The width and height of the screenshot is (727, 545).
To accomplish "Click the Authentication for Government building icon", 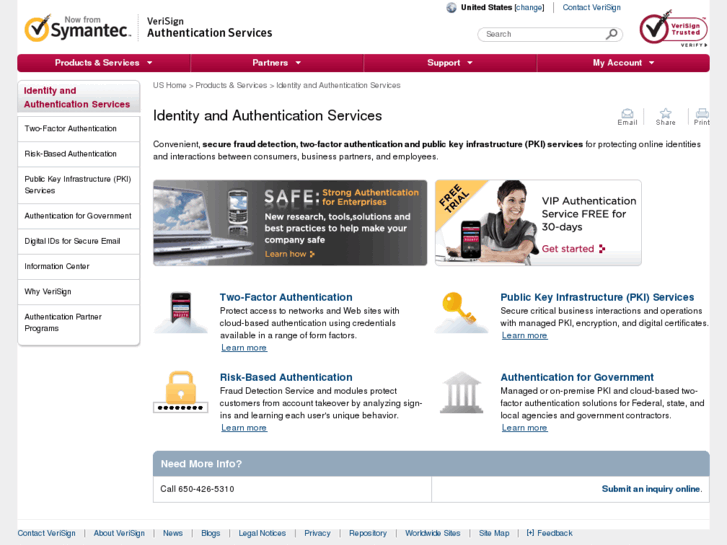I will [461, 391].
